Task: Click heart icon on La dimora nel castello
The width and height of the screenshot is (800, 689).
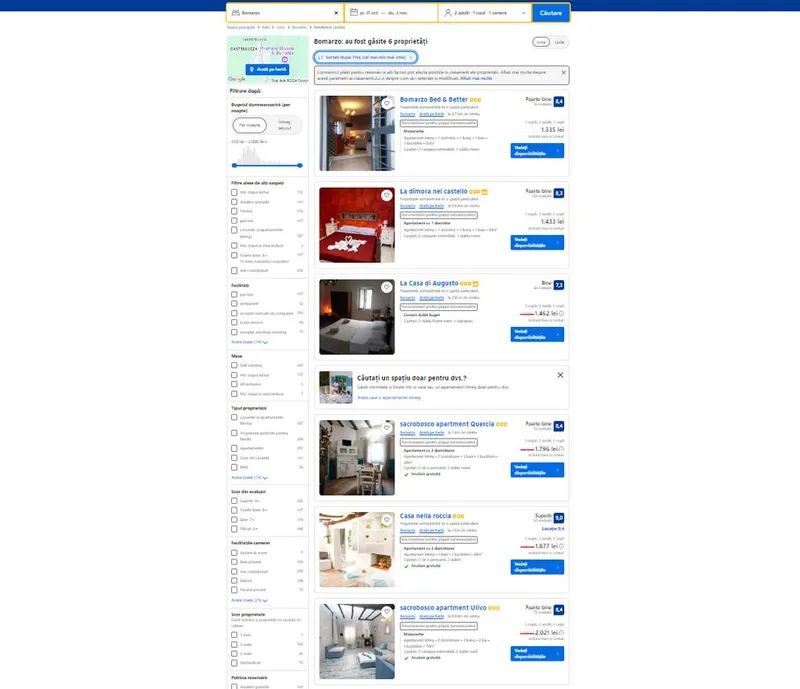Action: tap(387, 195)
